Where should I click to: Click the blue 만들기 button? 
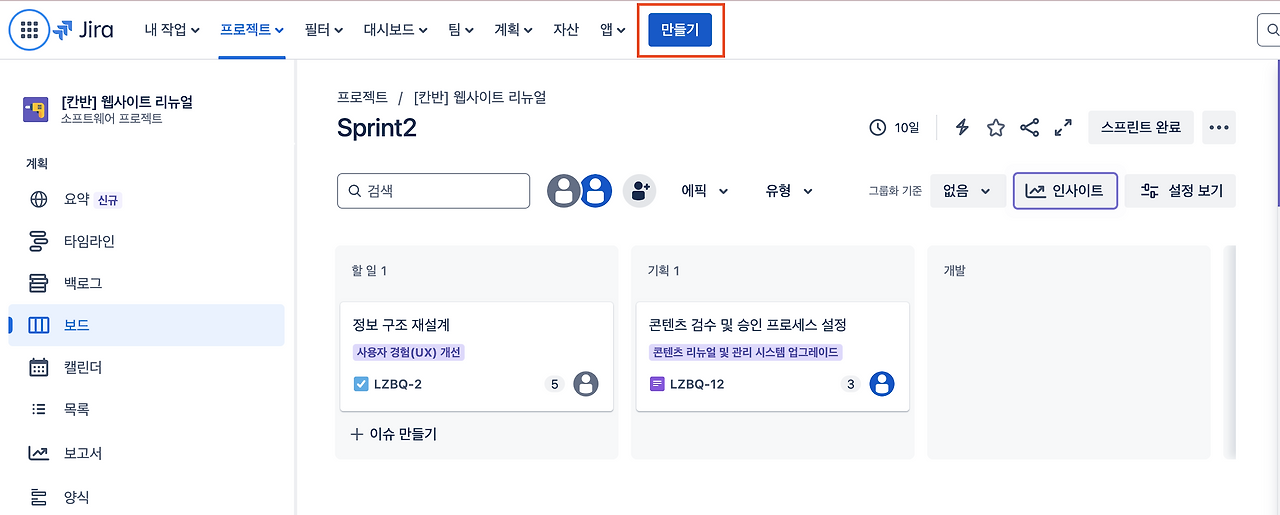point(680,30)
